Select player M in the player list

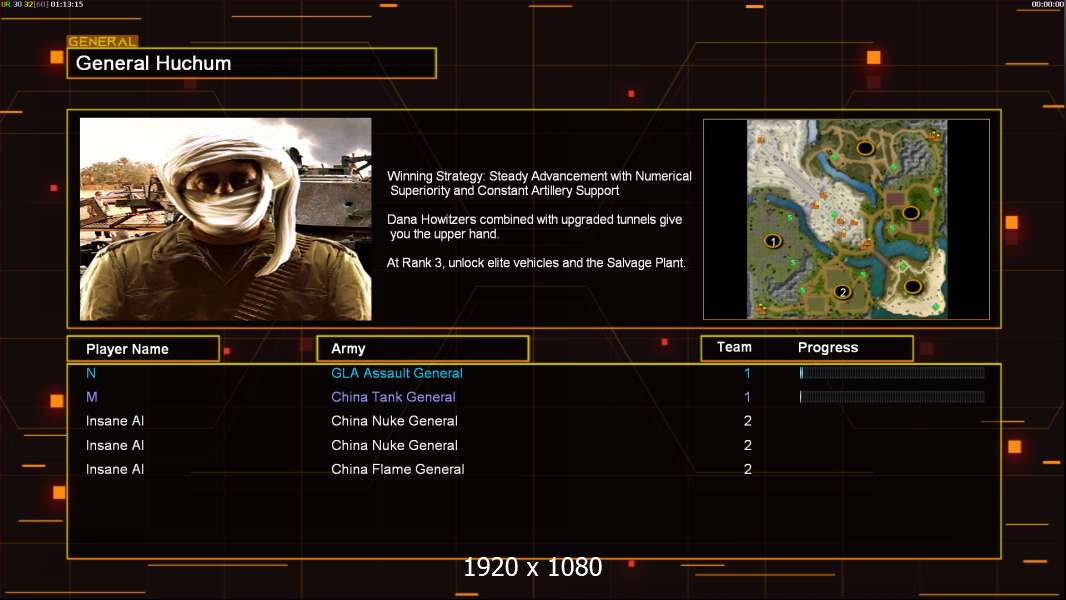tap(92, 397)
